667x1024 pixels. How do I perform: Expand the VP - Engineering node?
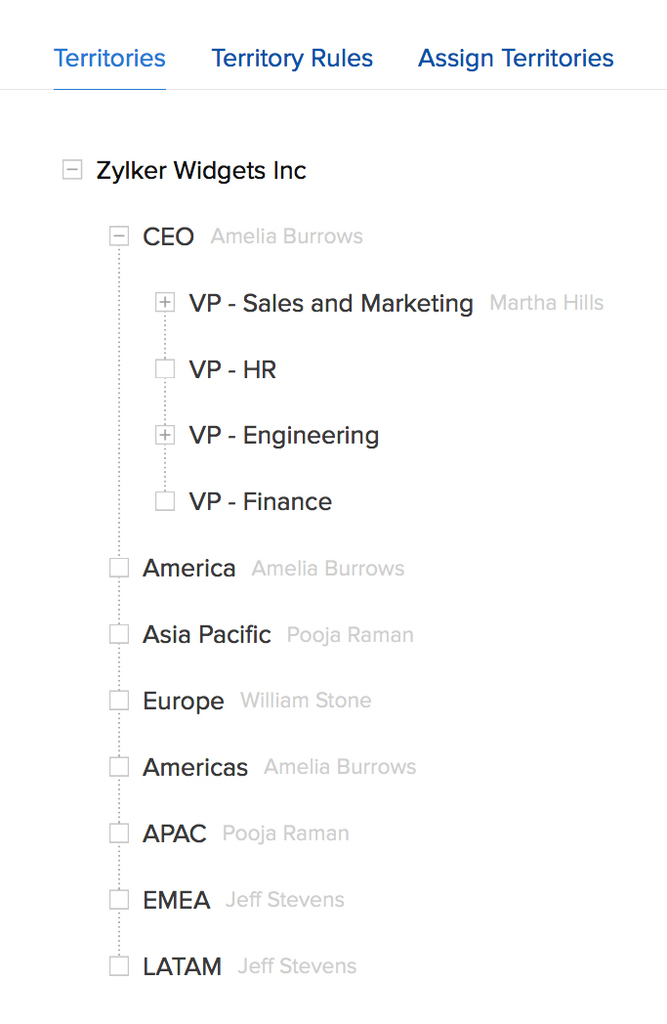[165, 435]
